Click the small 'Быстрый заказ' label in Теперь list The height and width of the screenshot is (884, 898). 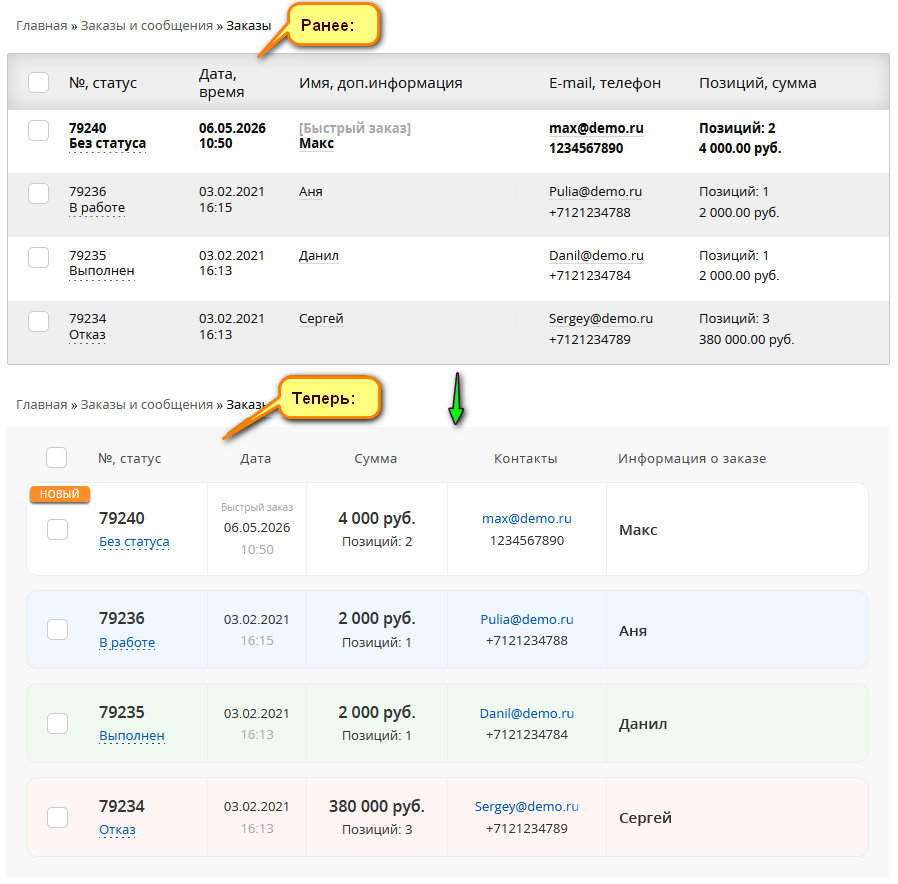[257, 507]
